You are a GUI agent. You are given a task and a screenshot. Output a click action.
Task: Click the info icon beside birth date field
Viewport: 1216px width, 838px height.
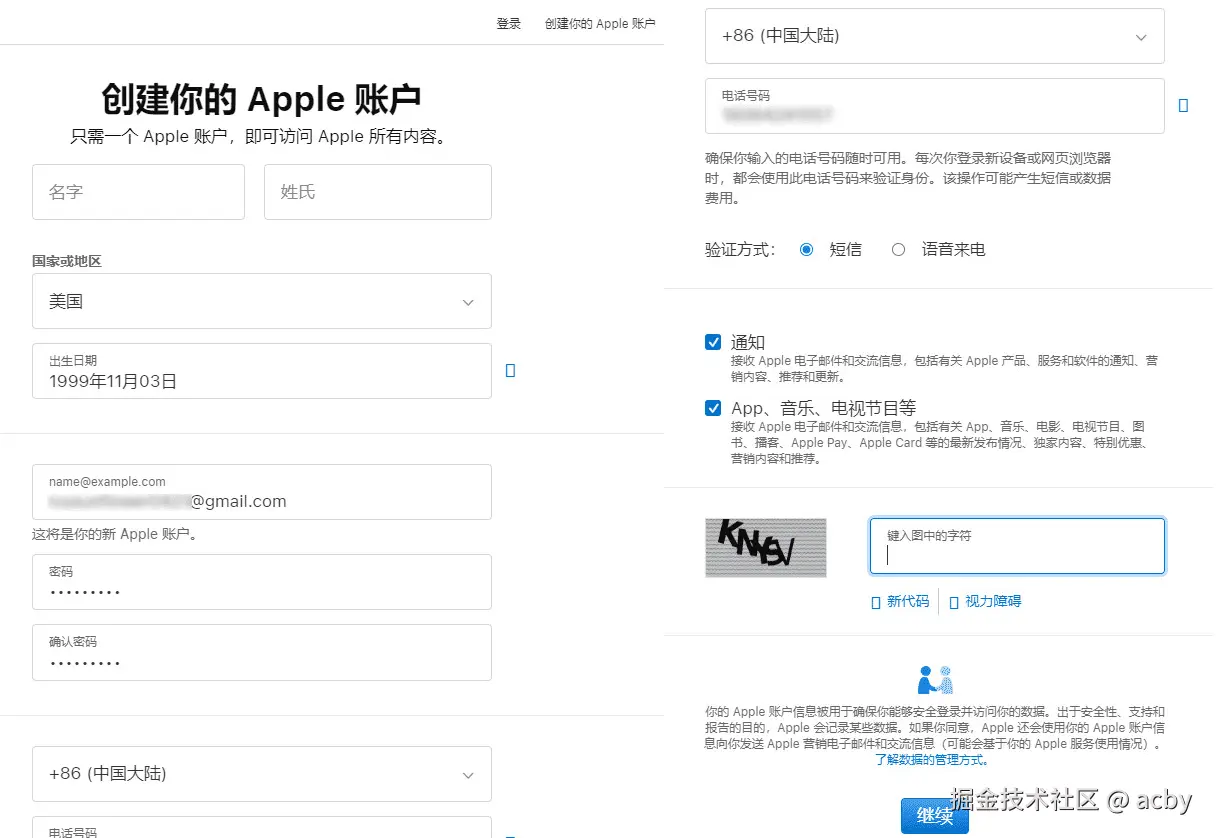pos(510,370)
